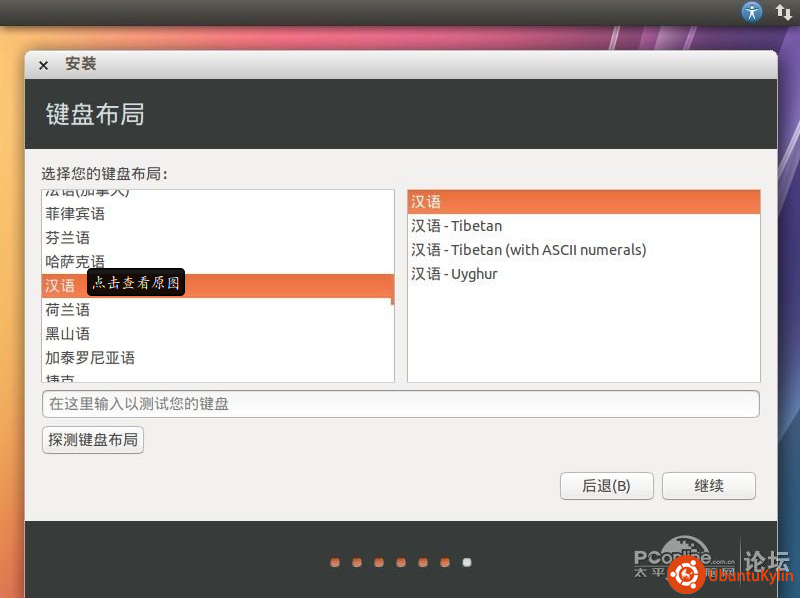Image resolution: width=801 pixels, height=599 pixels.
Task: Choose 汉语 - Tibetan layout variant
Action: 457,226
